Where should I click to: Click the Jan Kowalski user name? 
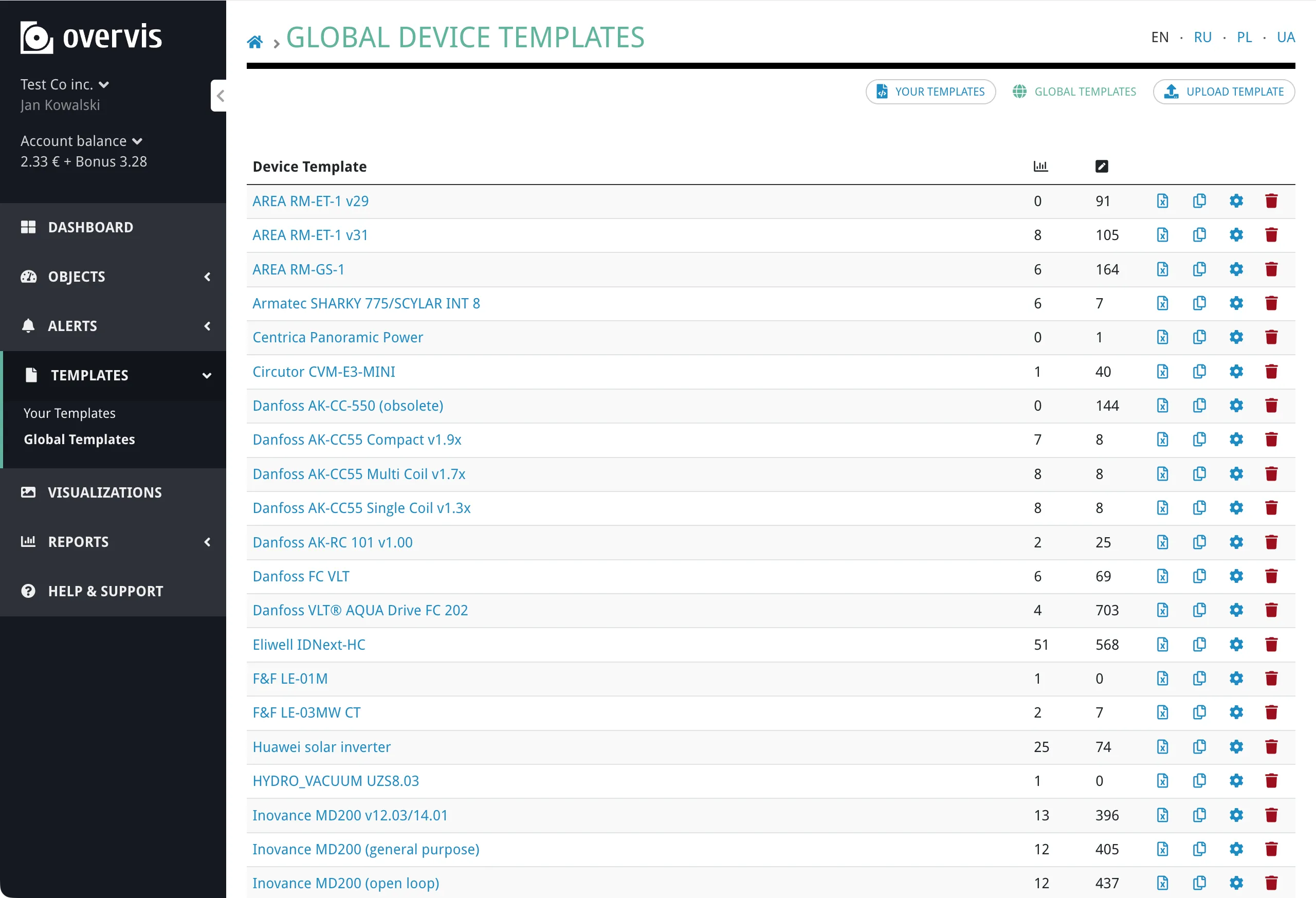point(60,105)
